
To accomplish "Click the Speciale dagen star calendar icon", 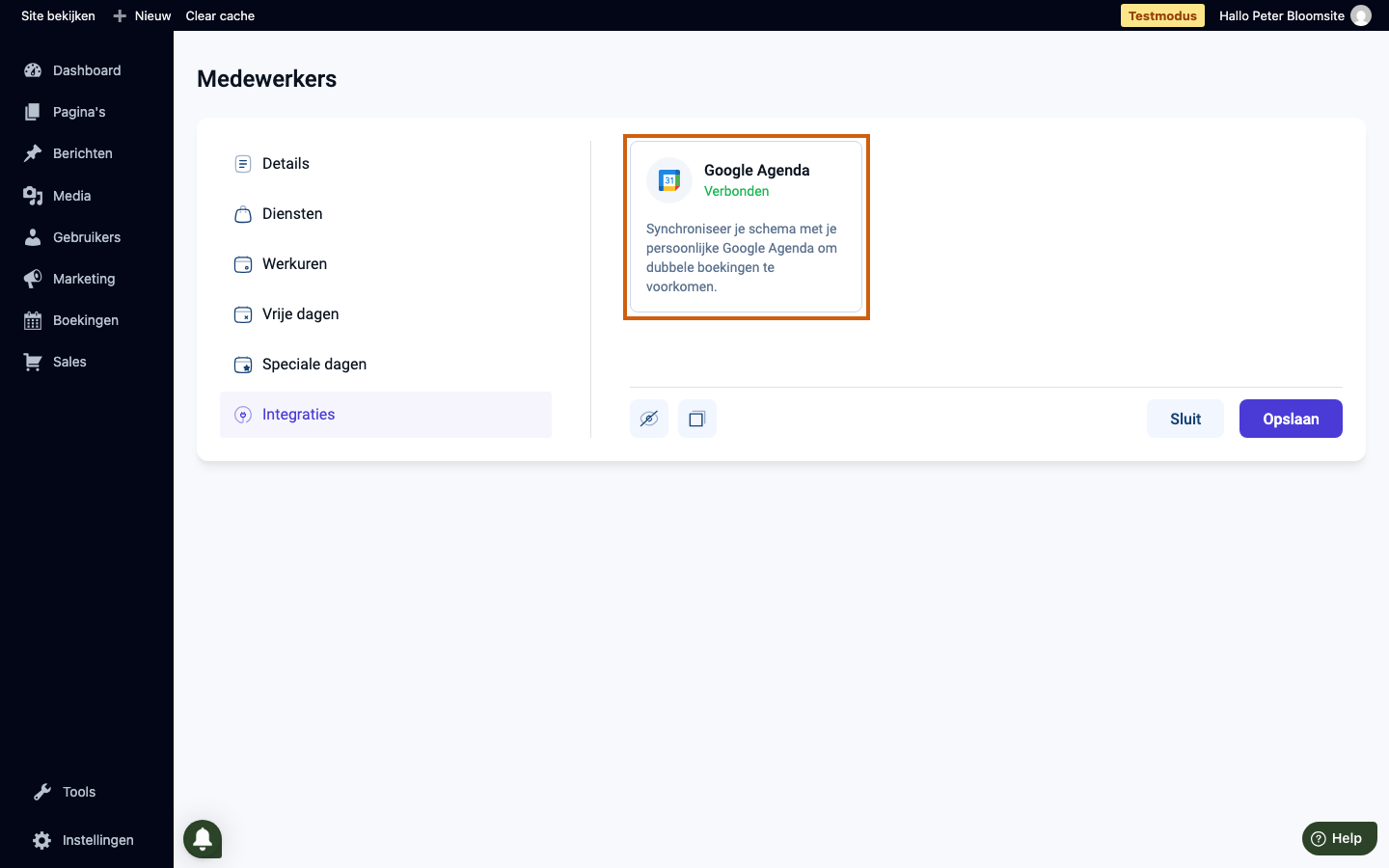I will point(243,365).
